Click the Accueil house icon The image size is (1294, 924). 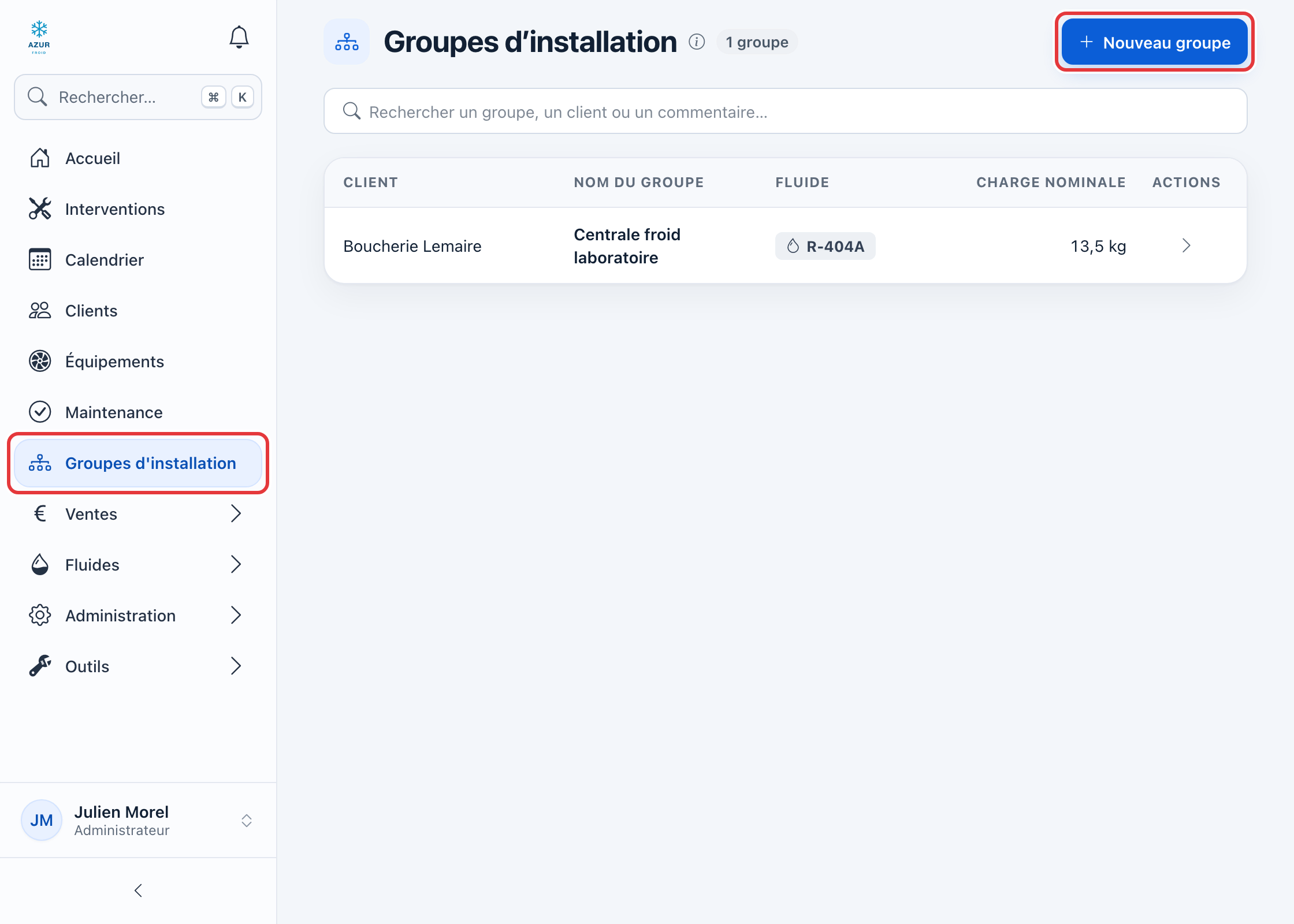point(40,158)
